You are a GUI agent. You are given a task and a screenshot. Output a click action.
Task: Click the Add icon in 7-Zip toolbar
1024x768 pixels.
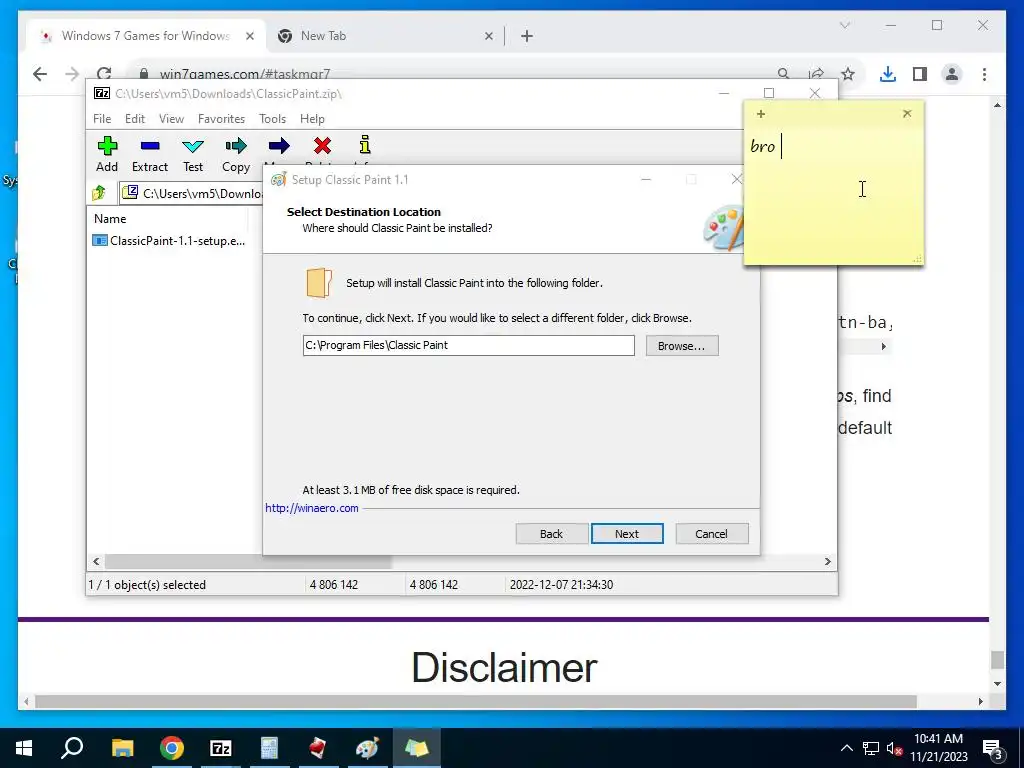(x=107, y=146)
